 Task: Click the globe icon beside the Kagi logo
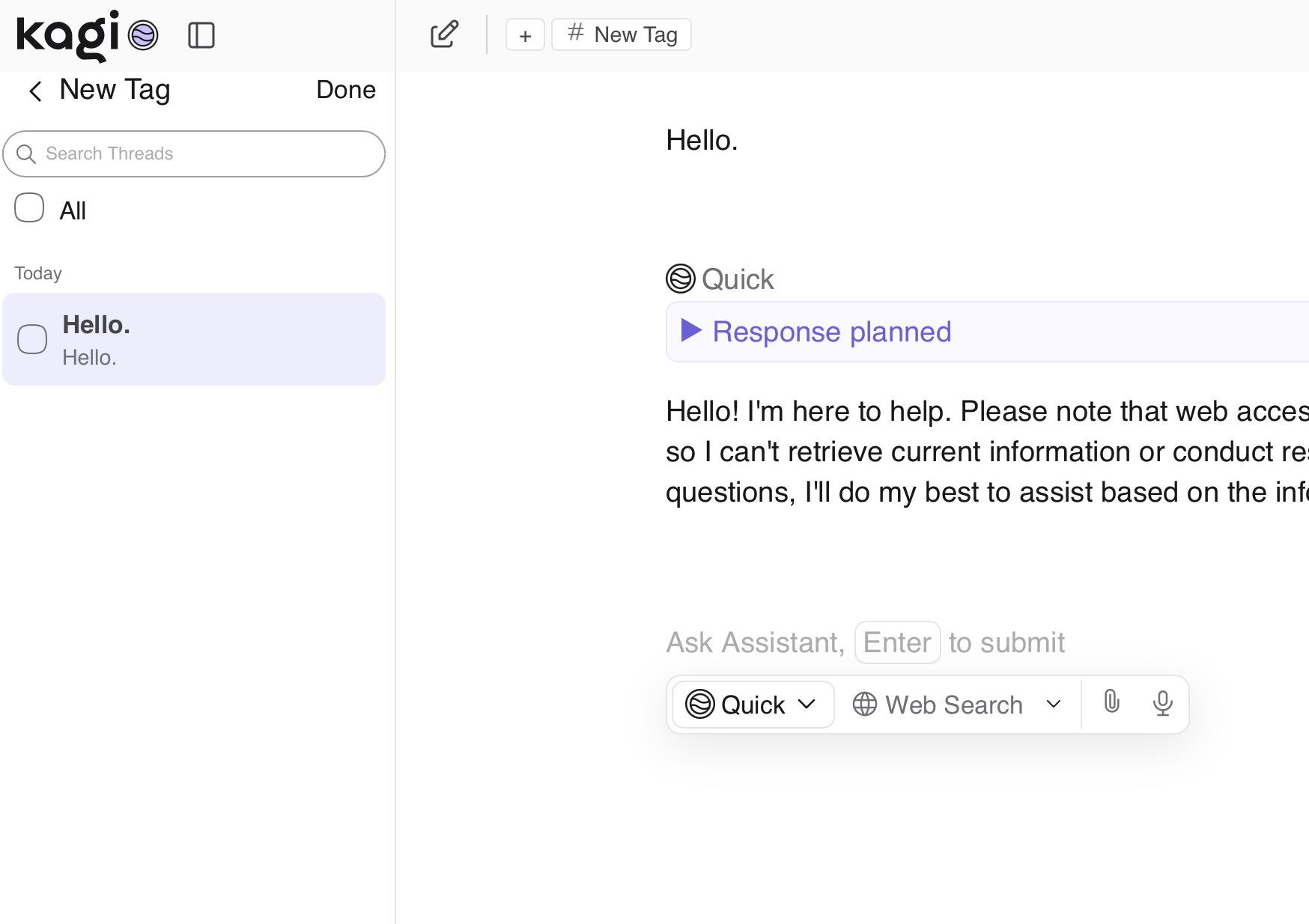click(142, 34)
